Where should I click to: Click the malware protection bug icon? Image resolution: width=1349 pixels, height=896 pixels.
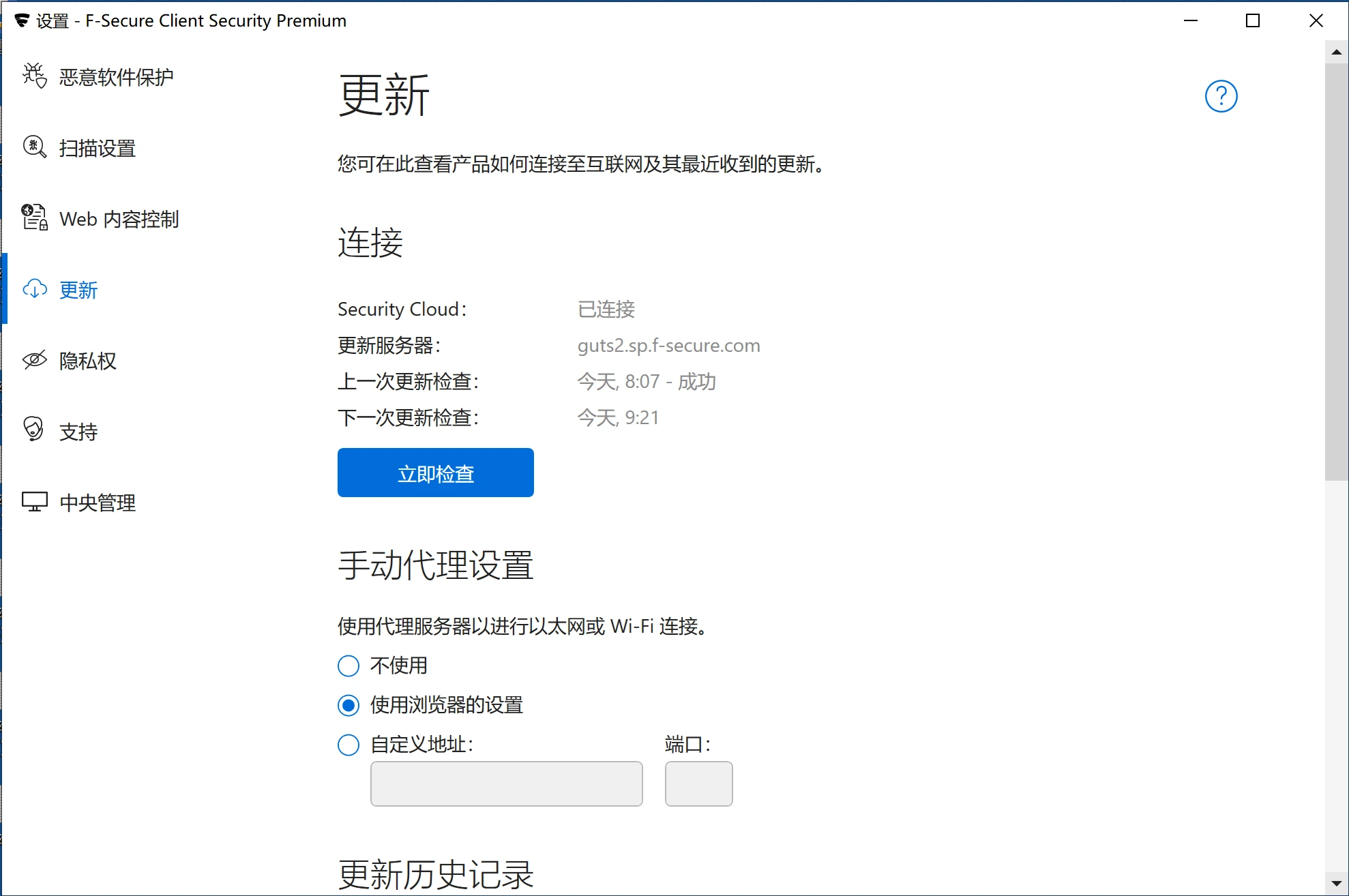35,76
